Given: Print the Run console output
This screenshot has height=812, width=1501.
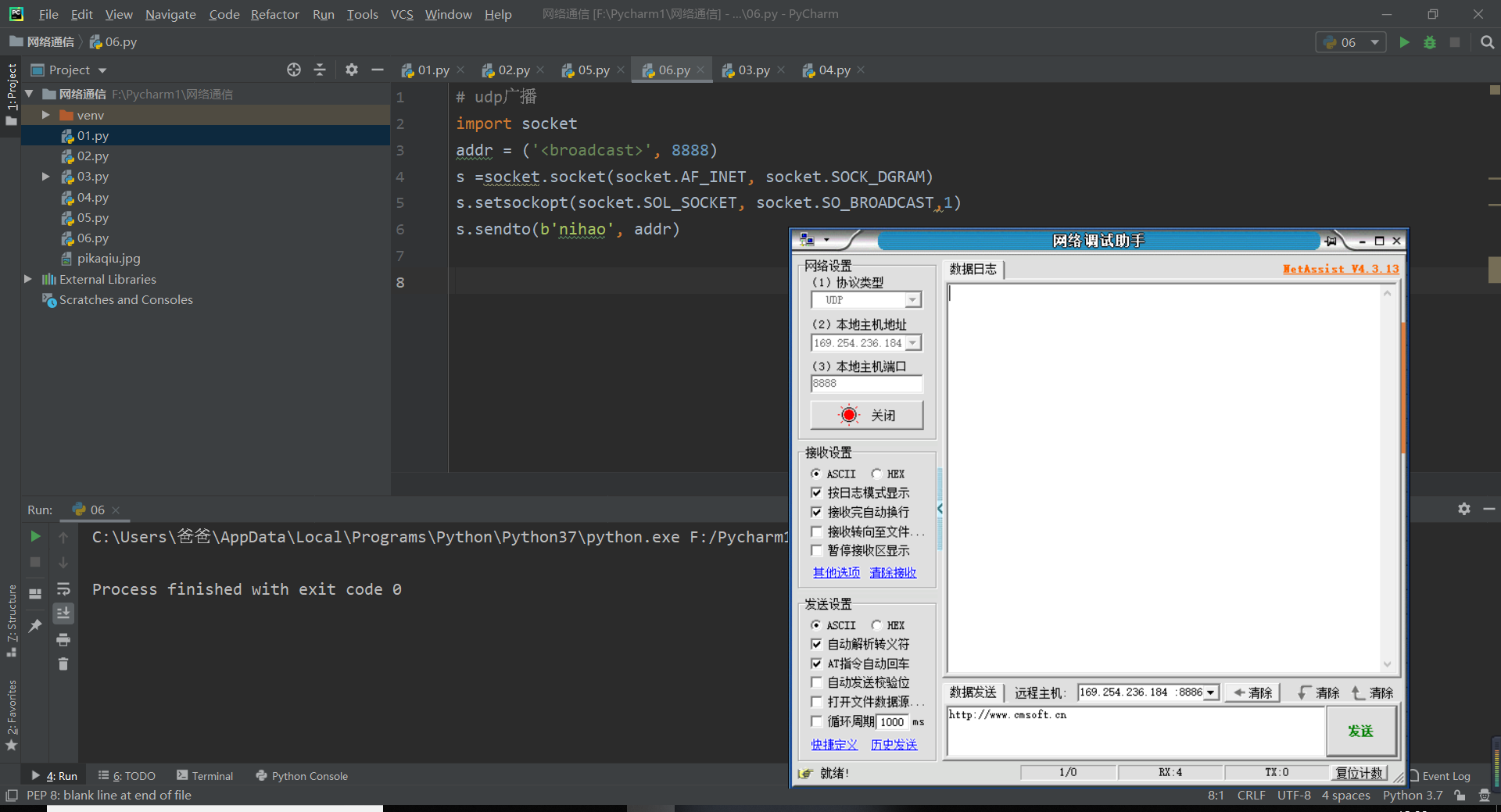Looking at the screenshot, I should [x=63, y=640].
